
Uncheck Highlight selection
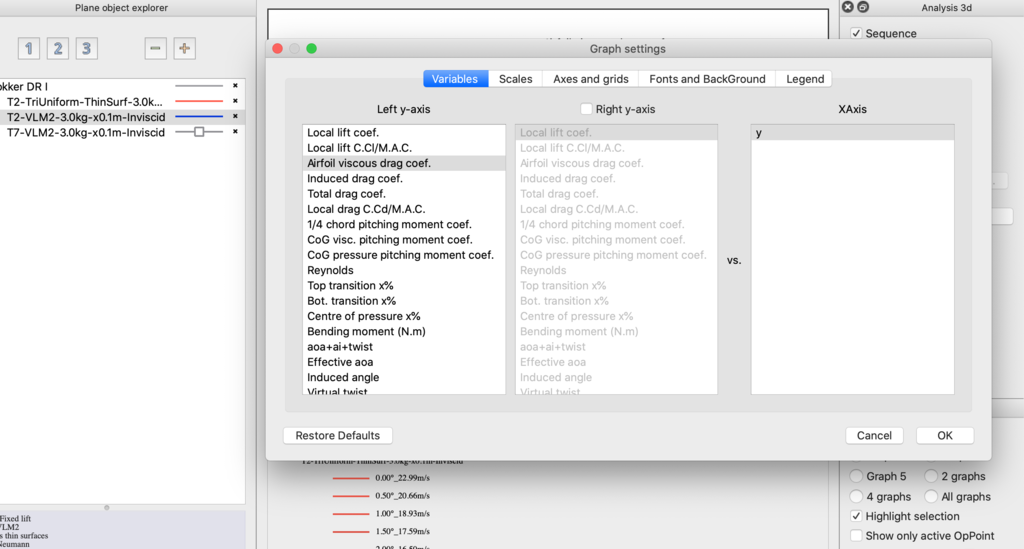pyautogui.click(x=856, y=516)
